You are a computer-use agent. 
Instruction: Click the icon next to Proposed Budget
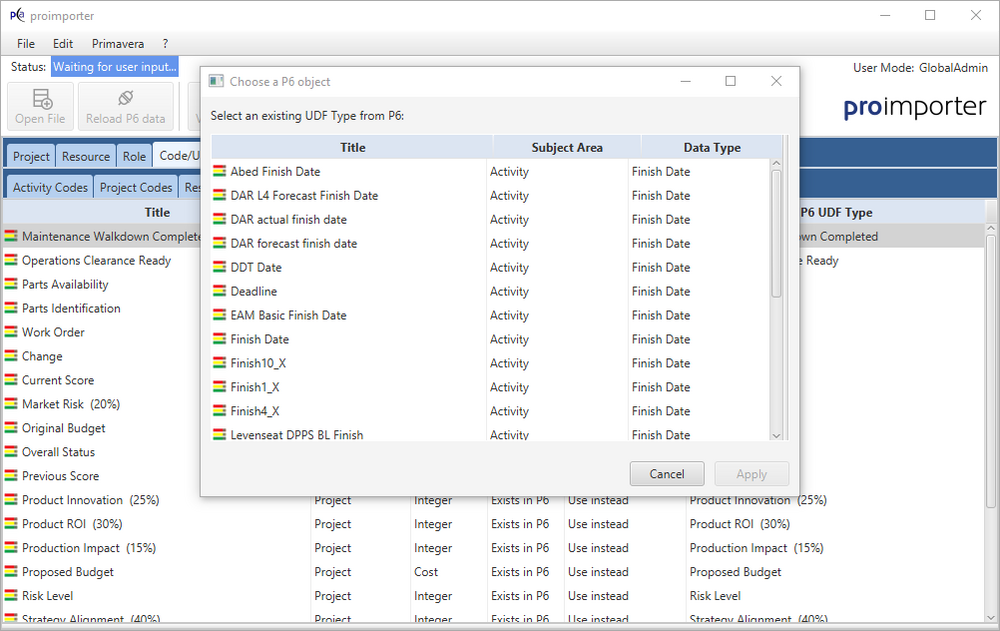point(11,573)
